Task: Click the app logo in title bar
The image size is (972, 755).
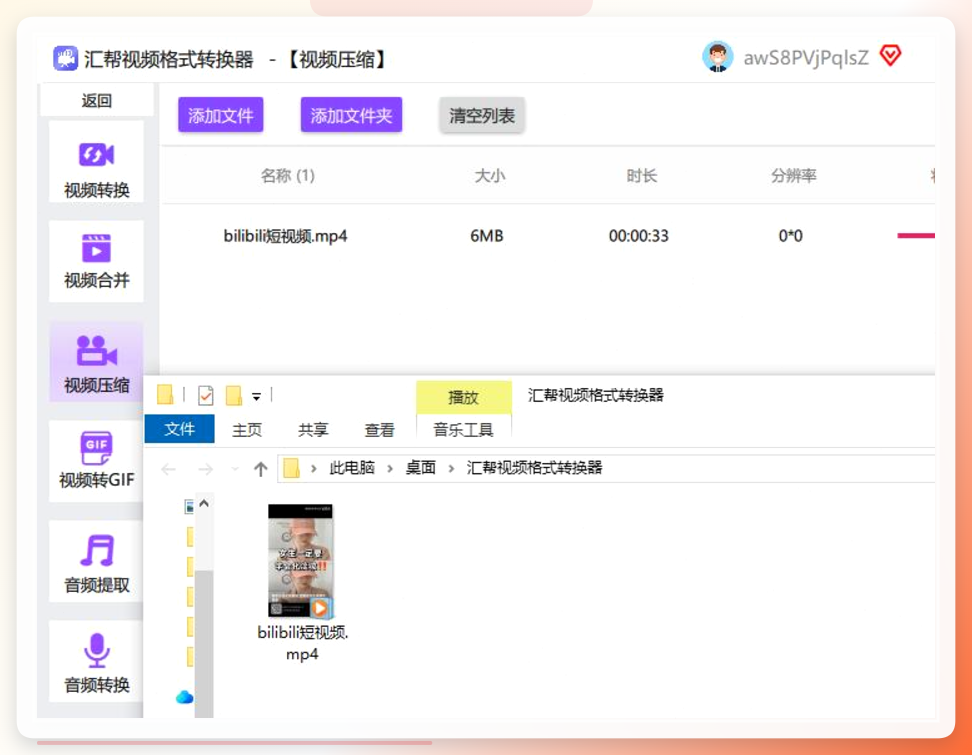Action: (x=65, y=58)
